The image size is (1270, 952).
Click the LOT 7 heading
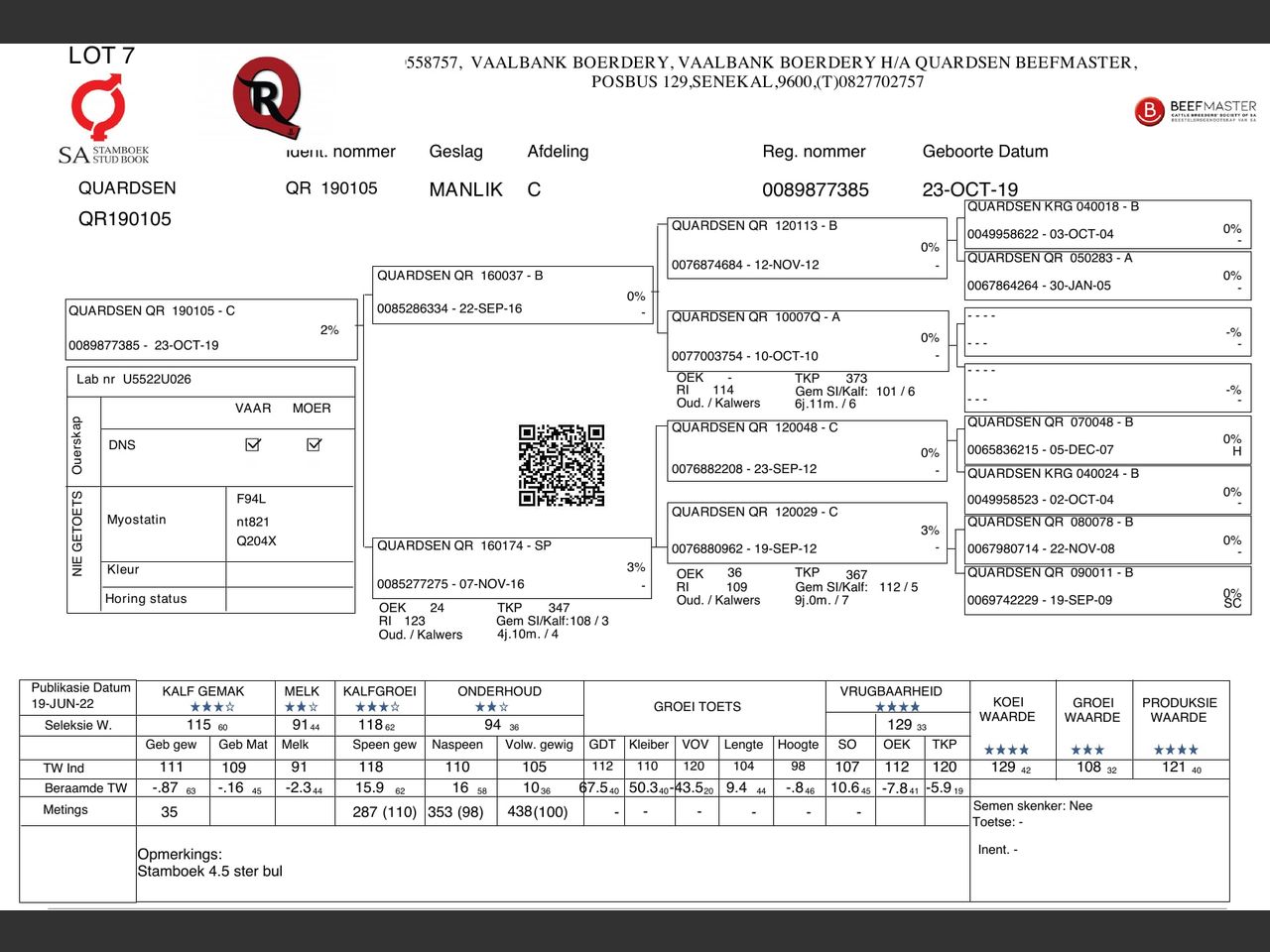[x=101, y=56]
